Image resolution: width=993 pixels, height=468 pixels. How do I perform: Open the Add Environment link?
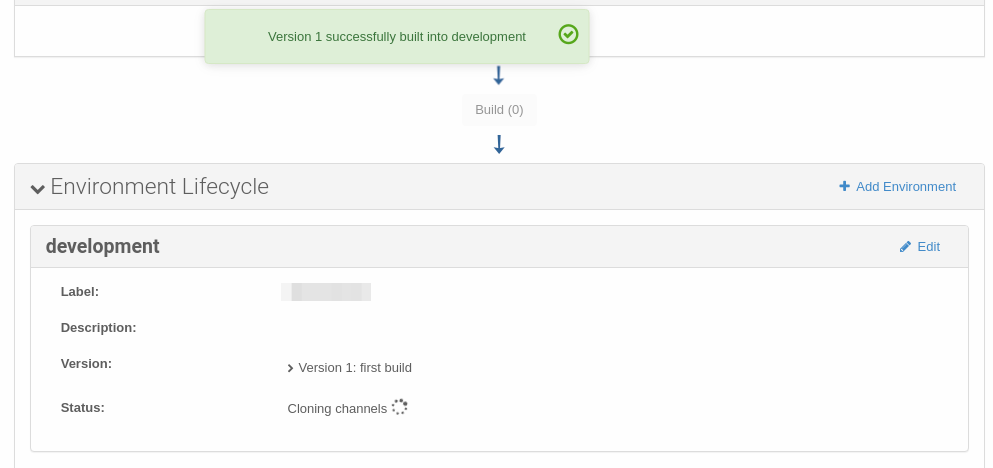tap(897, 186)
